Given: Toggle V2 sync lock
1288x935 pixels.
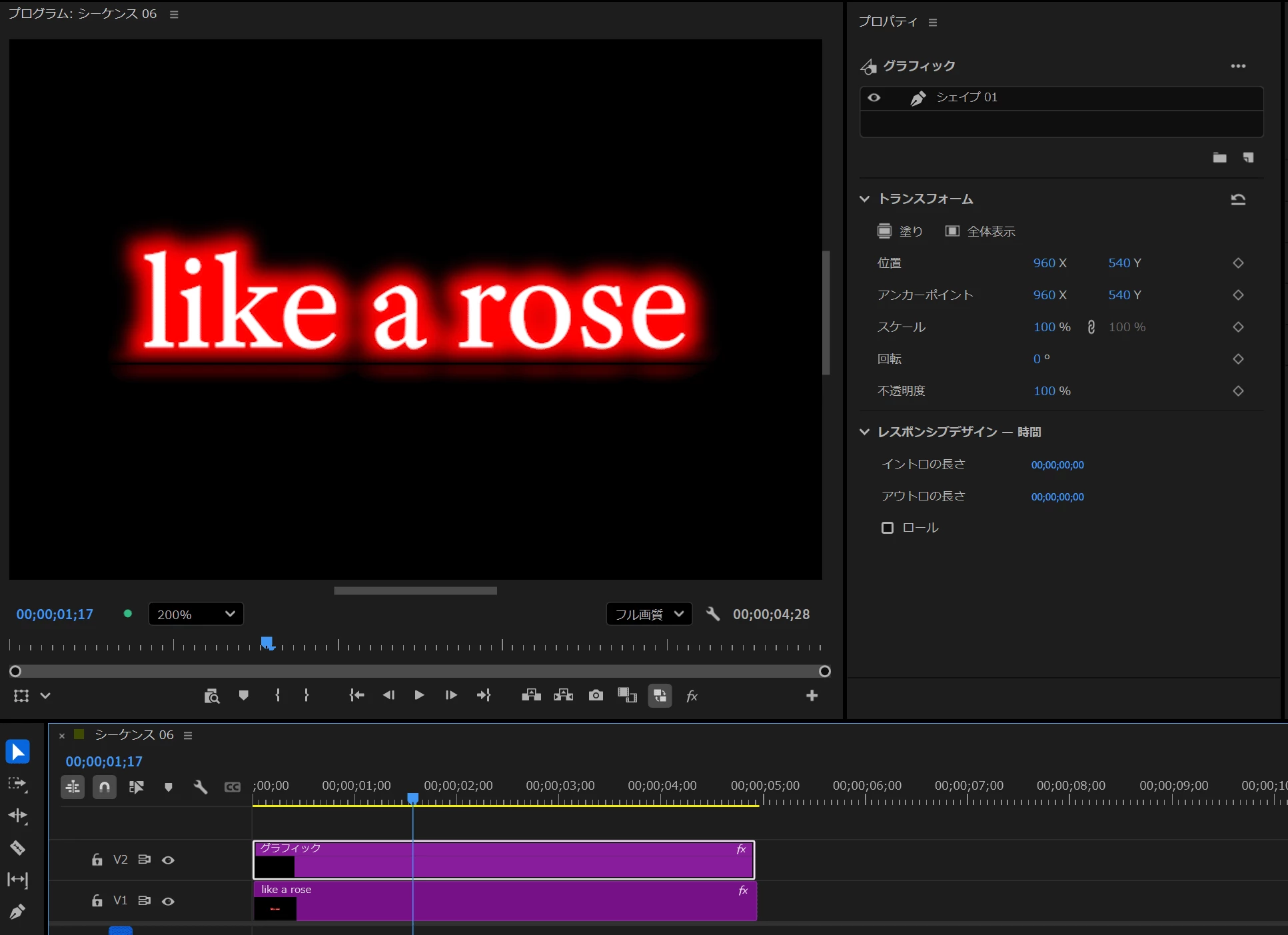Looking at the screenshot, I should [x=144, y=860].
